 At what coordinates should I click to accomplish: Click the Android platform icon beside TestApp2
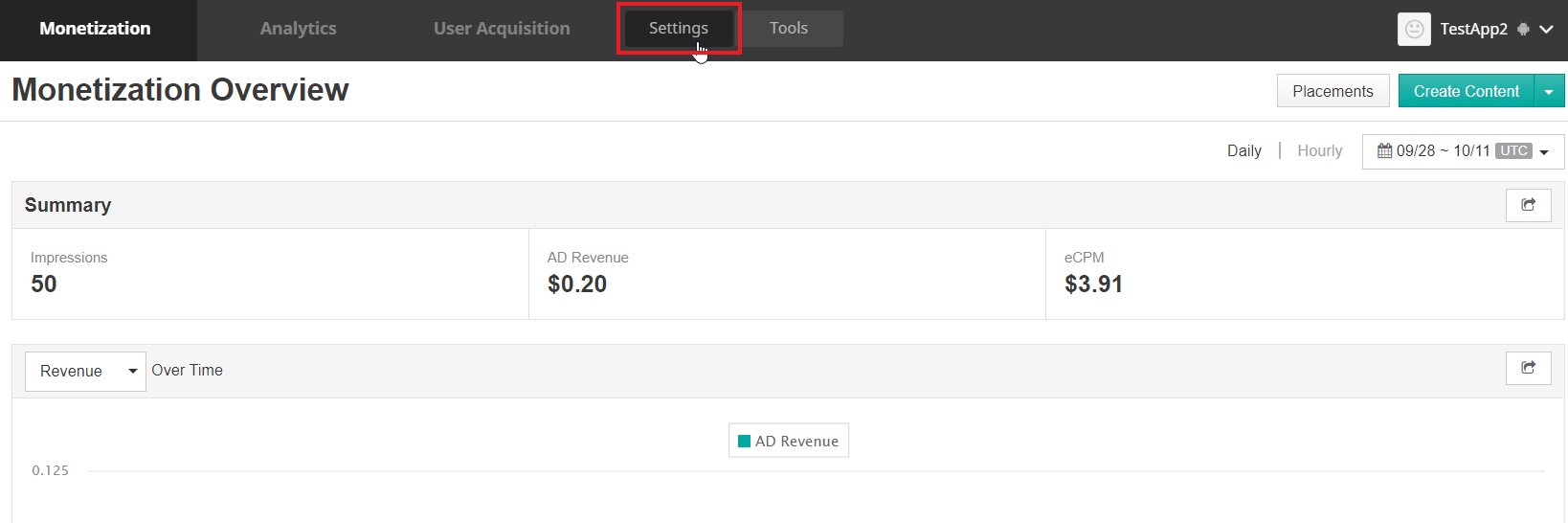[x=1524, y=30]
